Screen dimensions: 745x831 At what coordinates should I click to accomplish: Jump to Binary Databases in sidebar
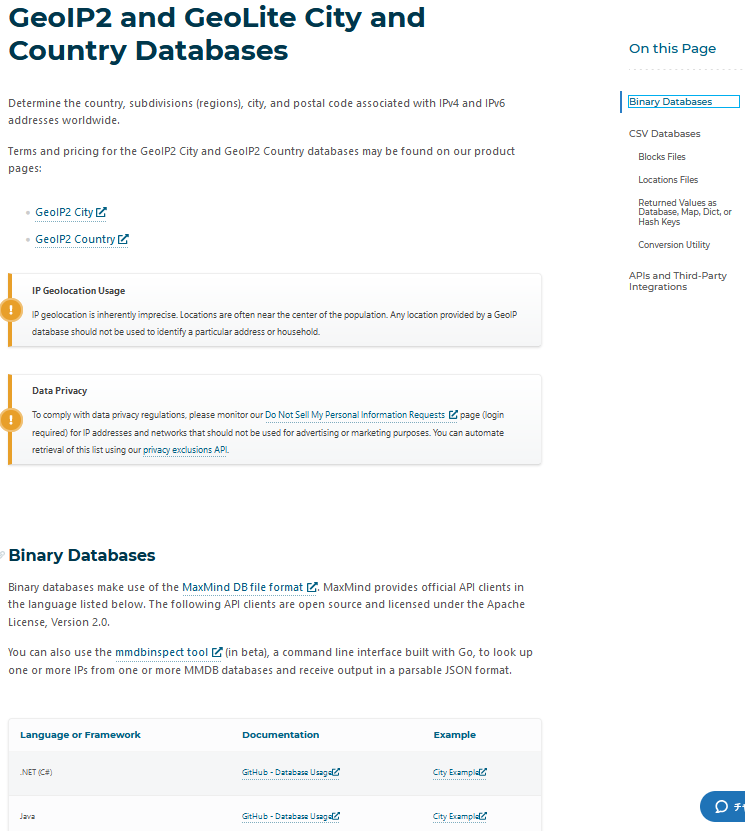[684, 102]
